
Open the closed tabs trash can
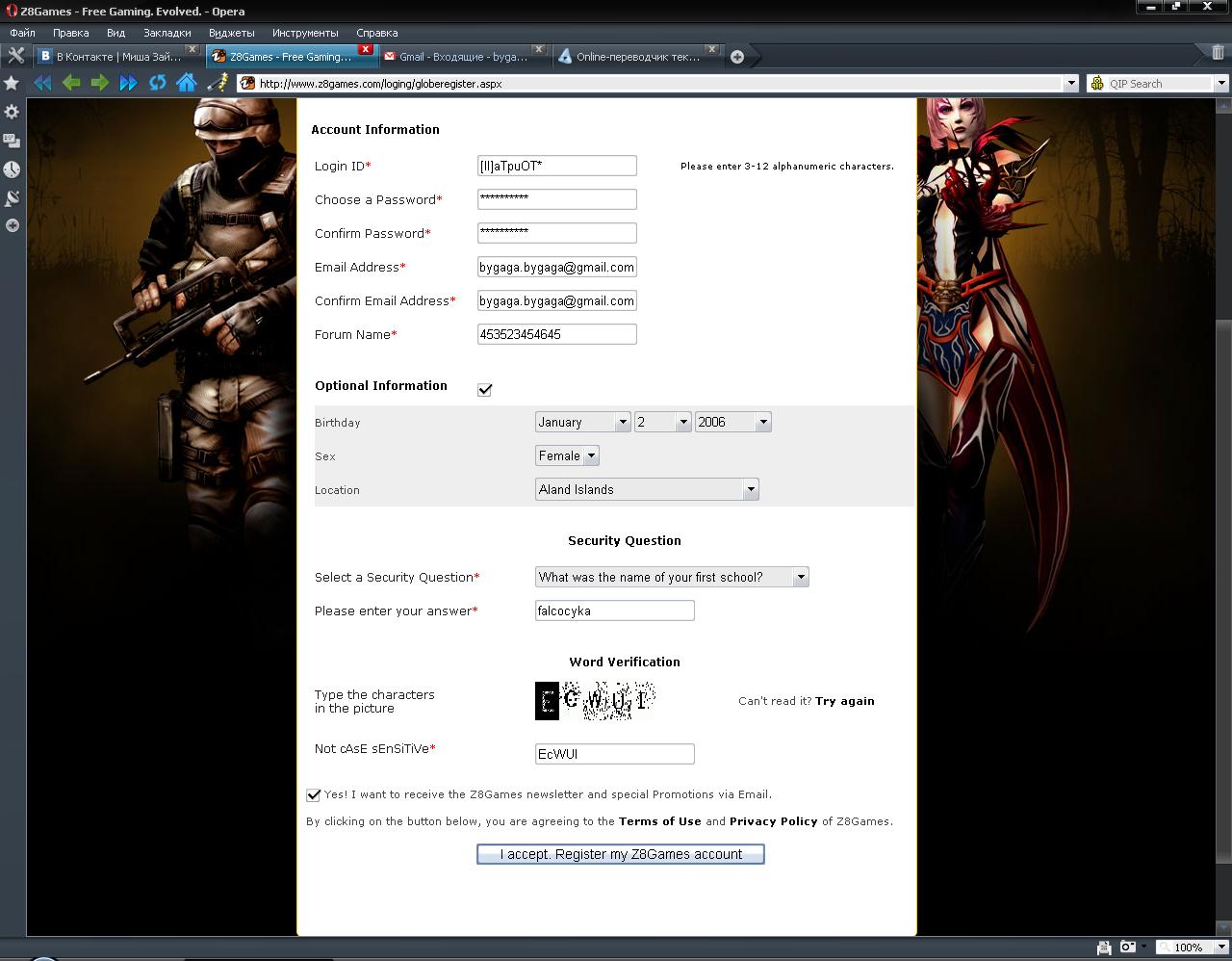point(1218,53)
